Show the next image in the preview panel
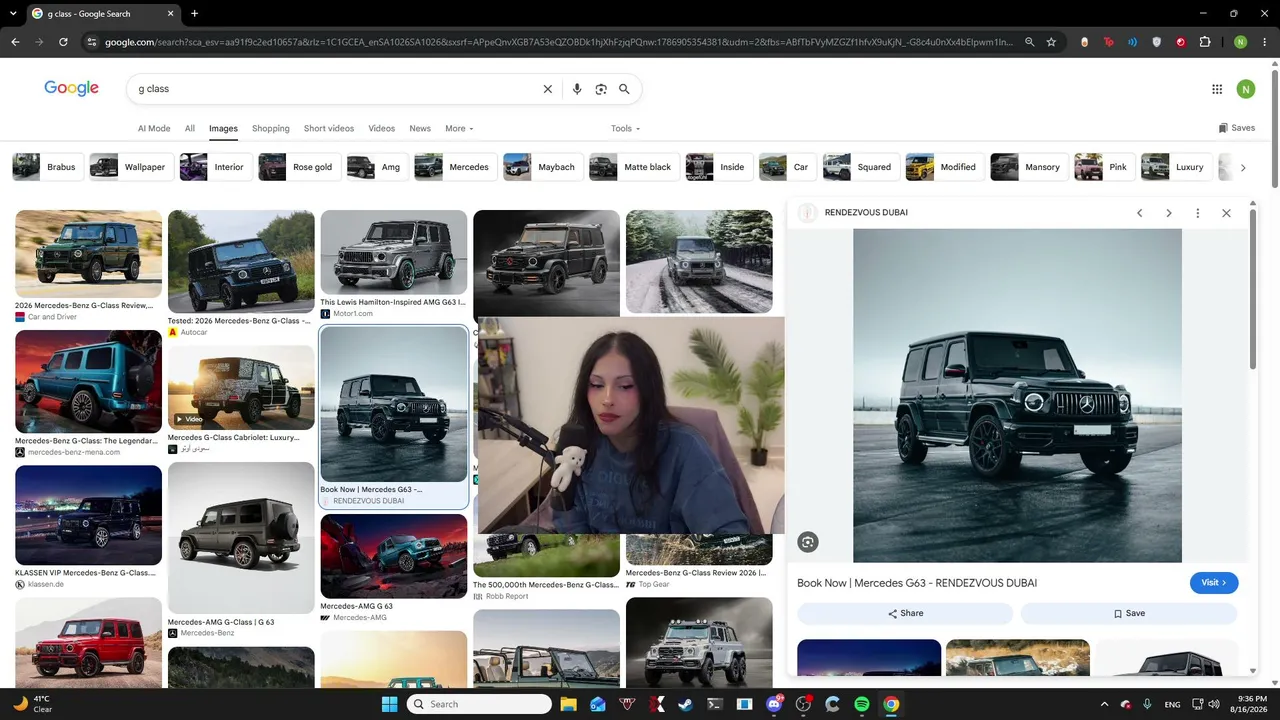This screenshot has height=720, width=1280. pyautogui.click(x=1168, y=213)
